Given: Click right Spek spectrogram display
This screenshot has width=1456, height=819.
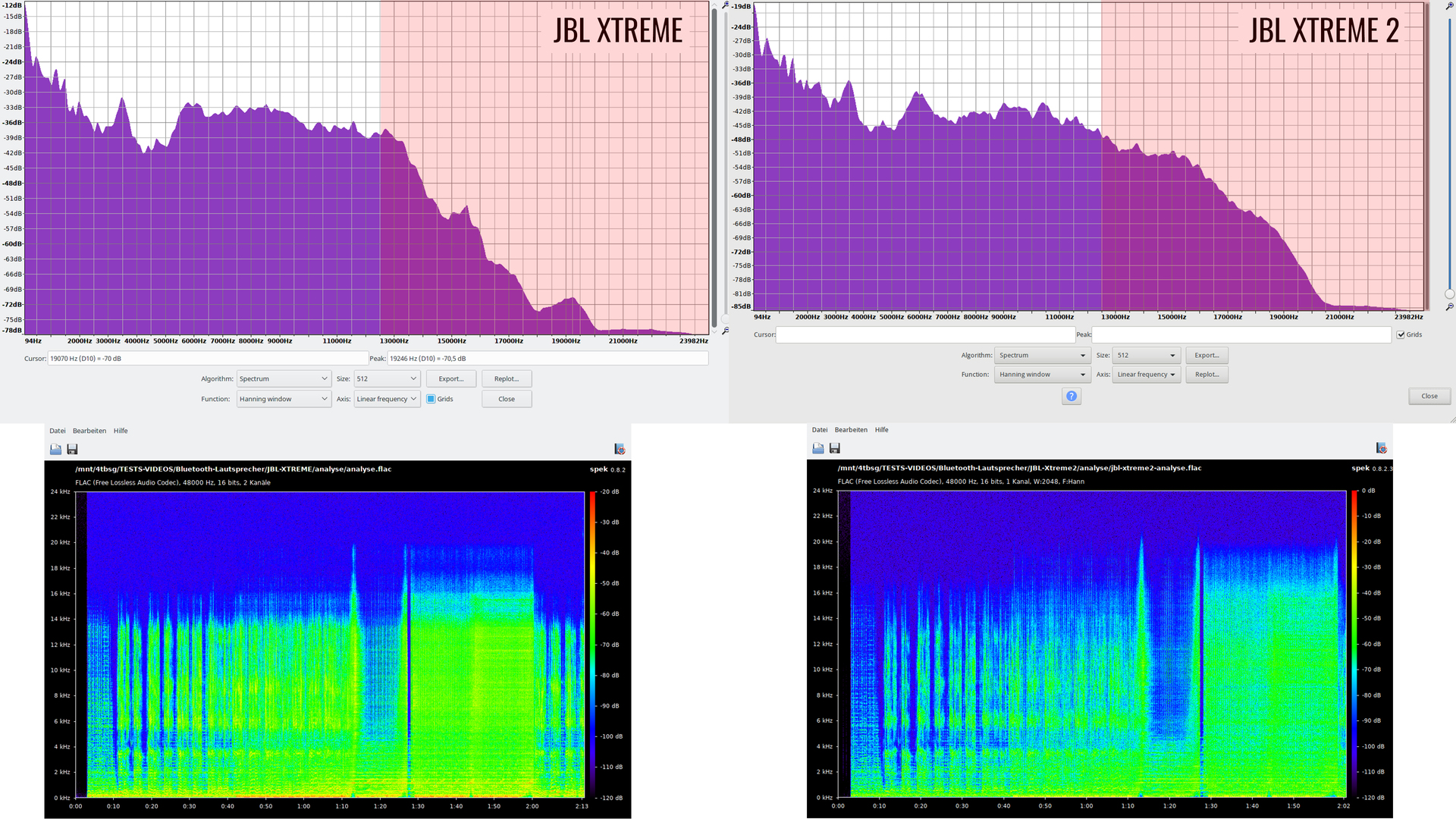Looking at the screenshot, I should point(1092,644).
